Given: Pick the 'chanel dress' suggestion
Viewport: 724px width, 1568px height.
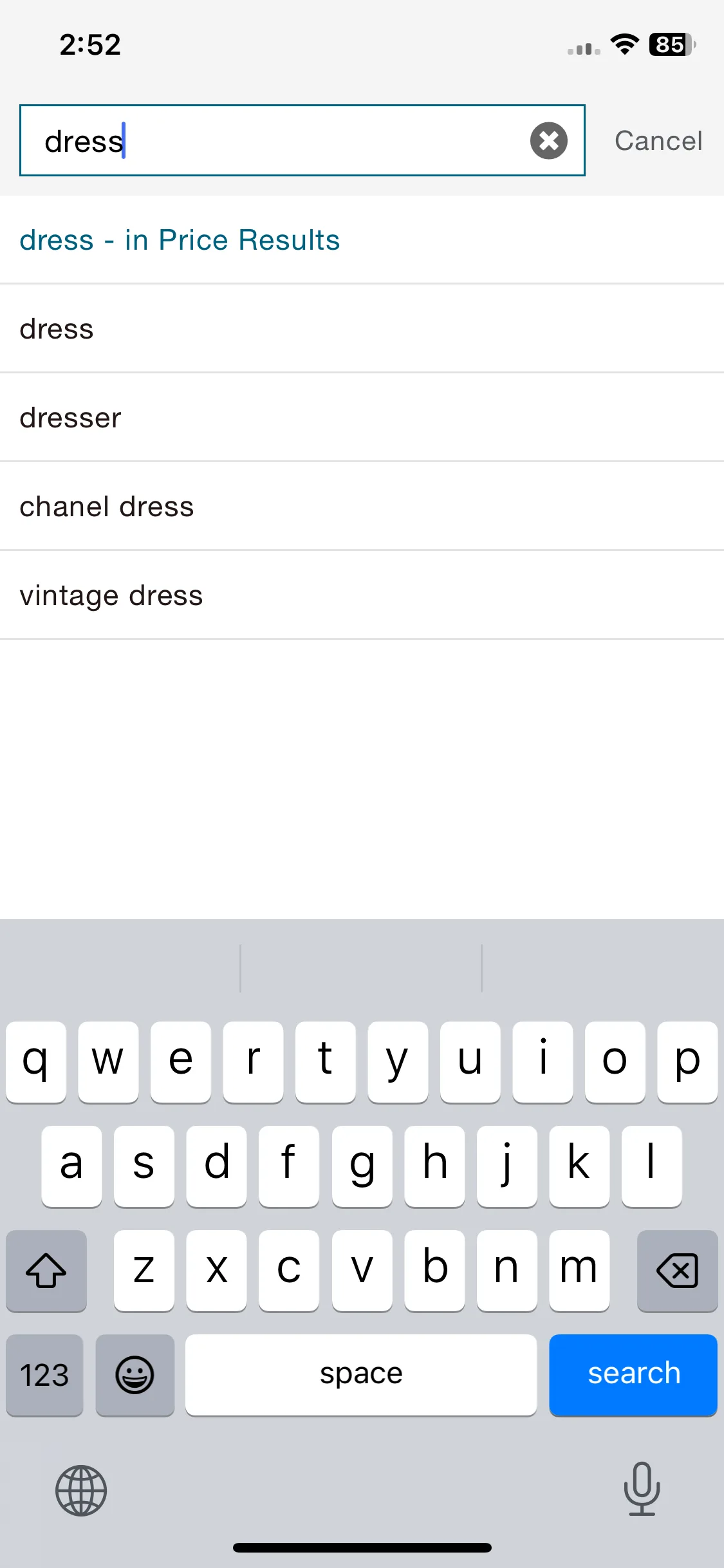Looking at the screenshot, I should pyautogui.click(x=362, y=507).
